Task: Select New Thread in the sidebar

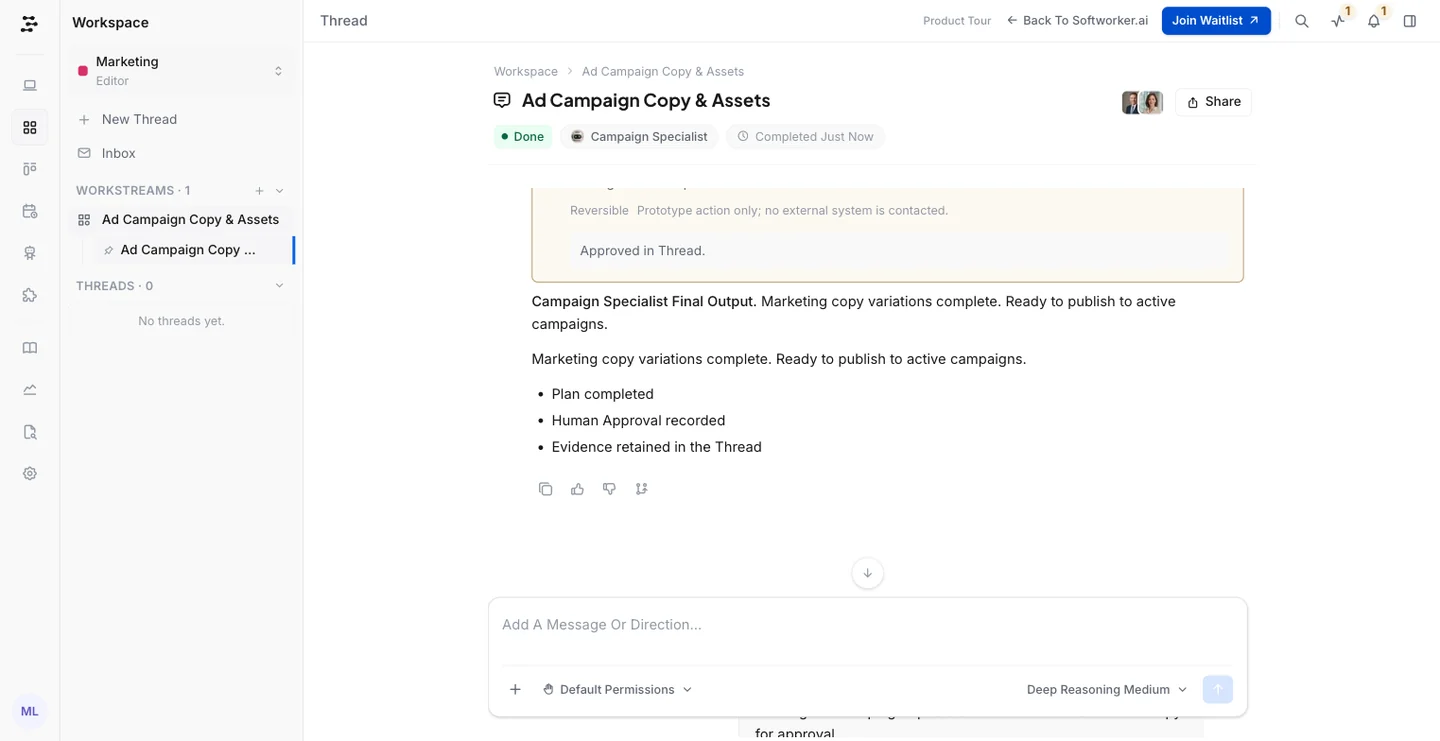Action: pyautogui.click(x=181, y=119)
